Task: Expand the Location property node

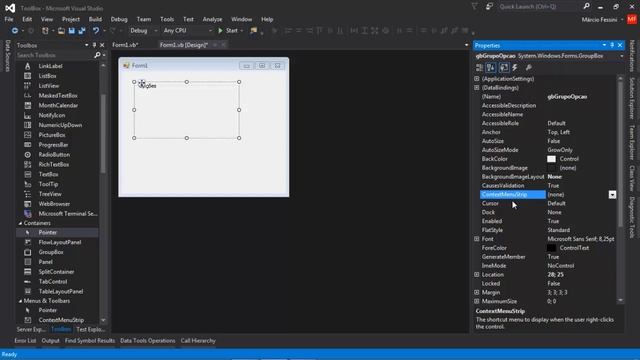Action: point(477,275)
